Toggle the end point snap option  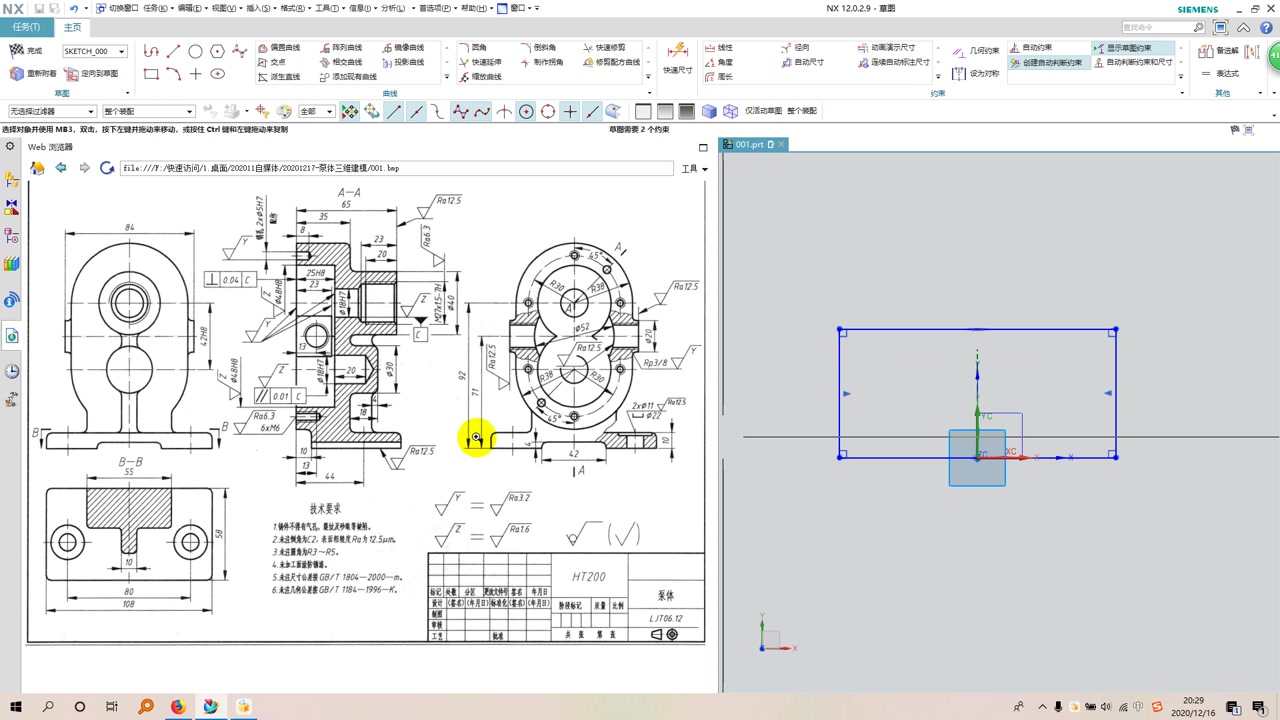pos(394,112)
